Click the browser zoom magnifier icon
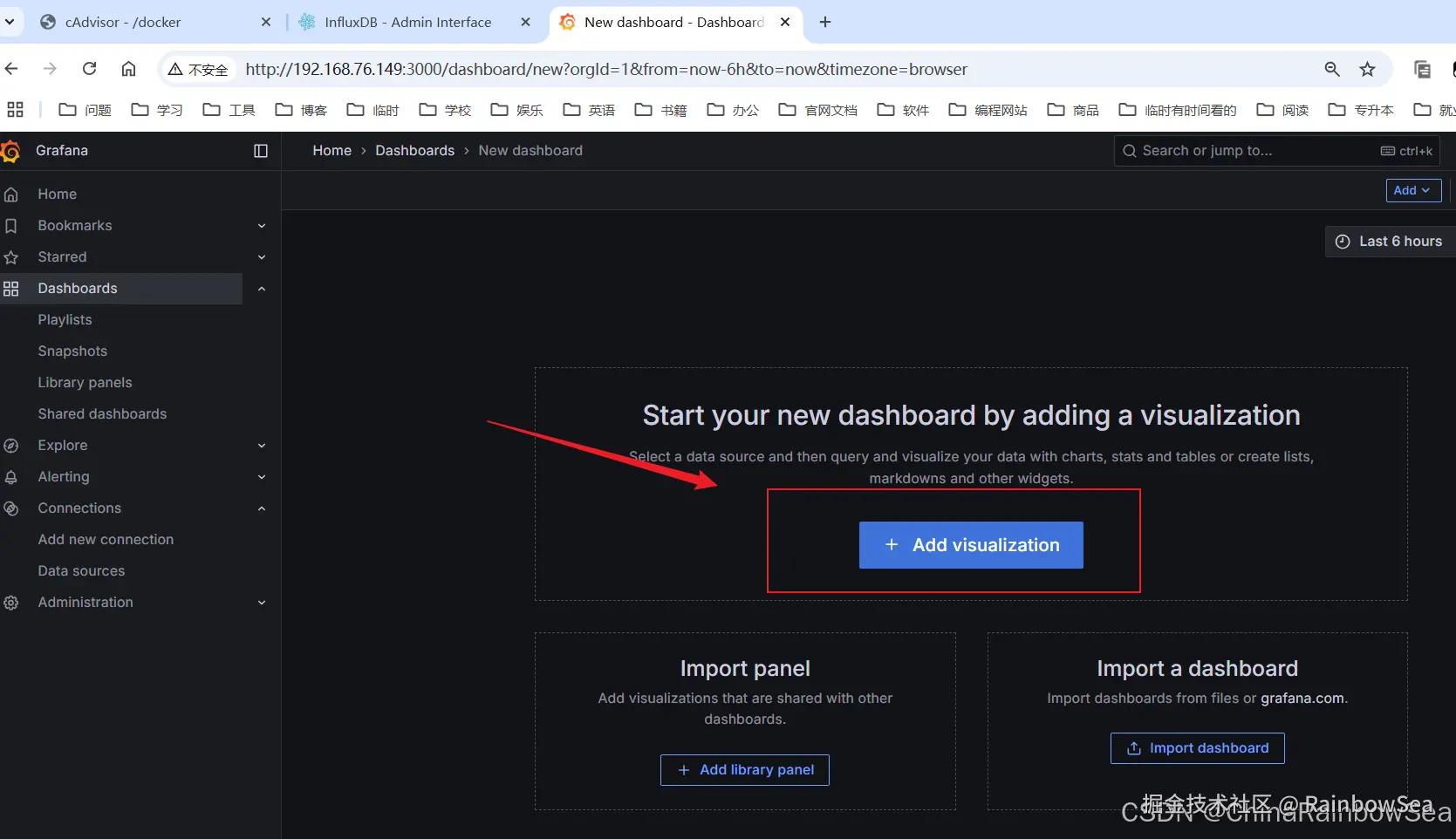The width and height of the screenshot is (1456, 839). [x=1332, y=69]
